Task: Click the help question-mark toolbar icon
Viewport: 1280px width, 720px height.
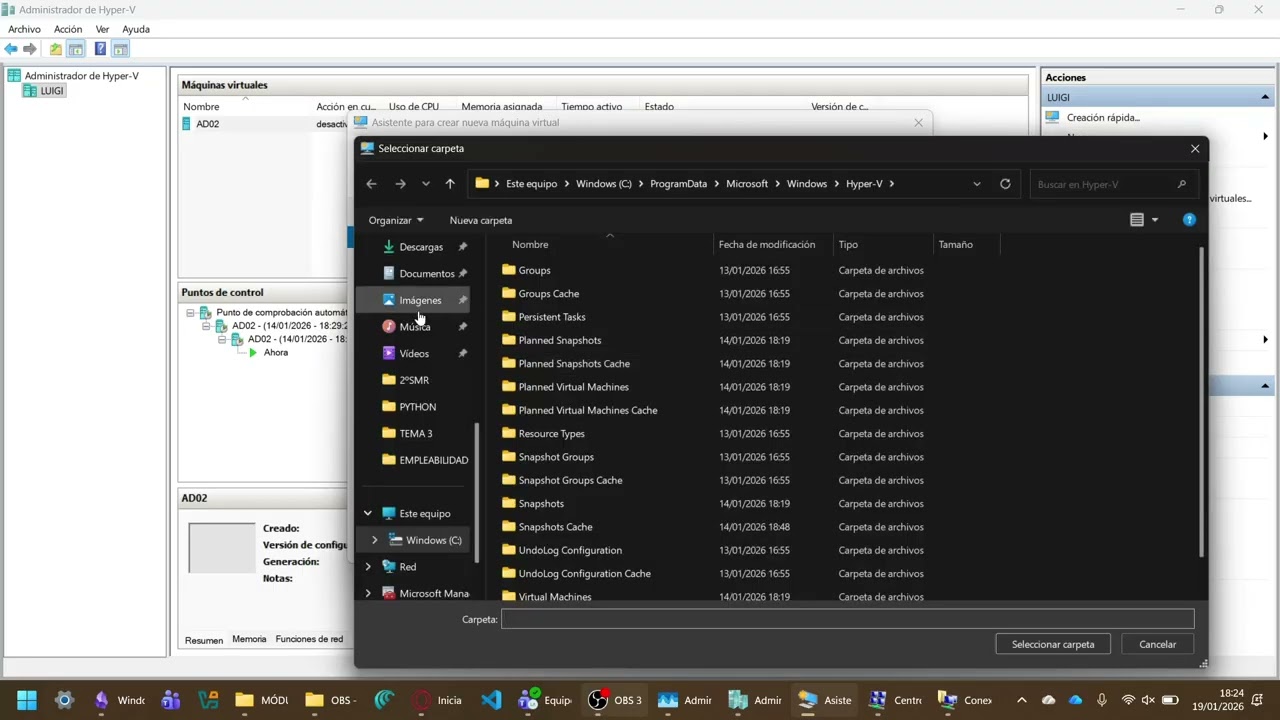Action: (x=100, y=49)
